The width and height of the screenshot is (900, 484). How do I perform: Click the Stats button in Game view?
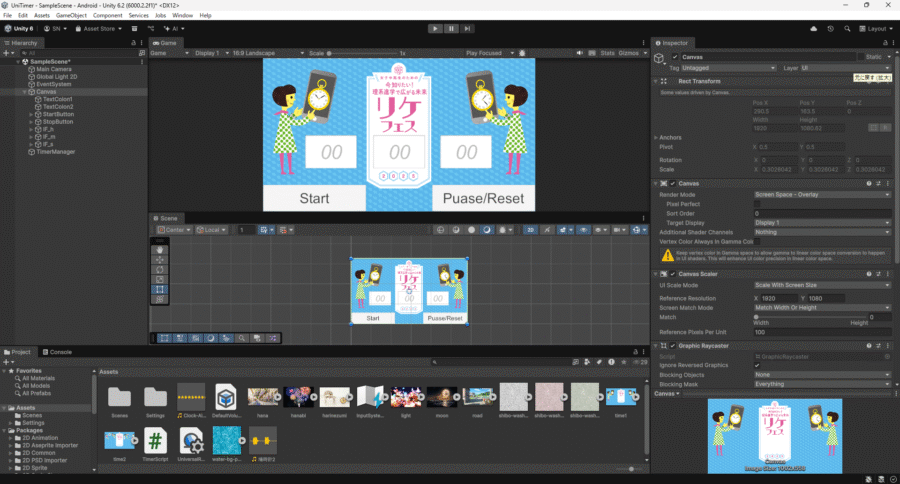pos(606,52)
